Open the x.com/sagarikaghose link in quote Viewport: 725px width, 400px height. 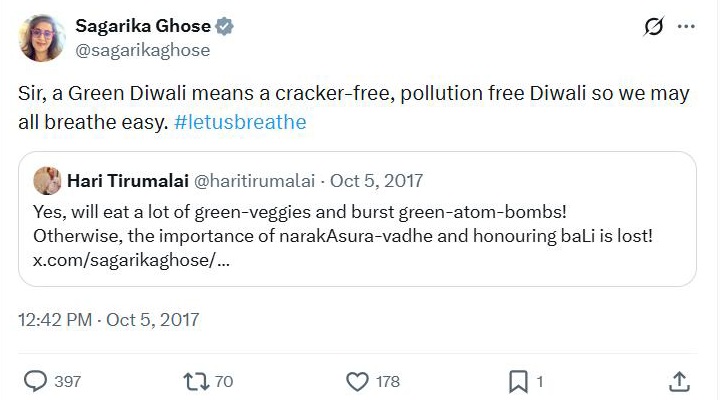tap(127, 259)
